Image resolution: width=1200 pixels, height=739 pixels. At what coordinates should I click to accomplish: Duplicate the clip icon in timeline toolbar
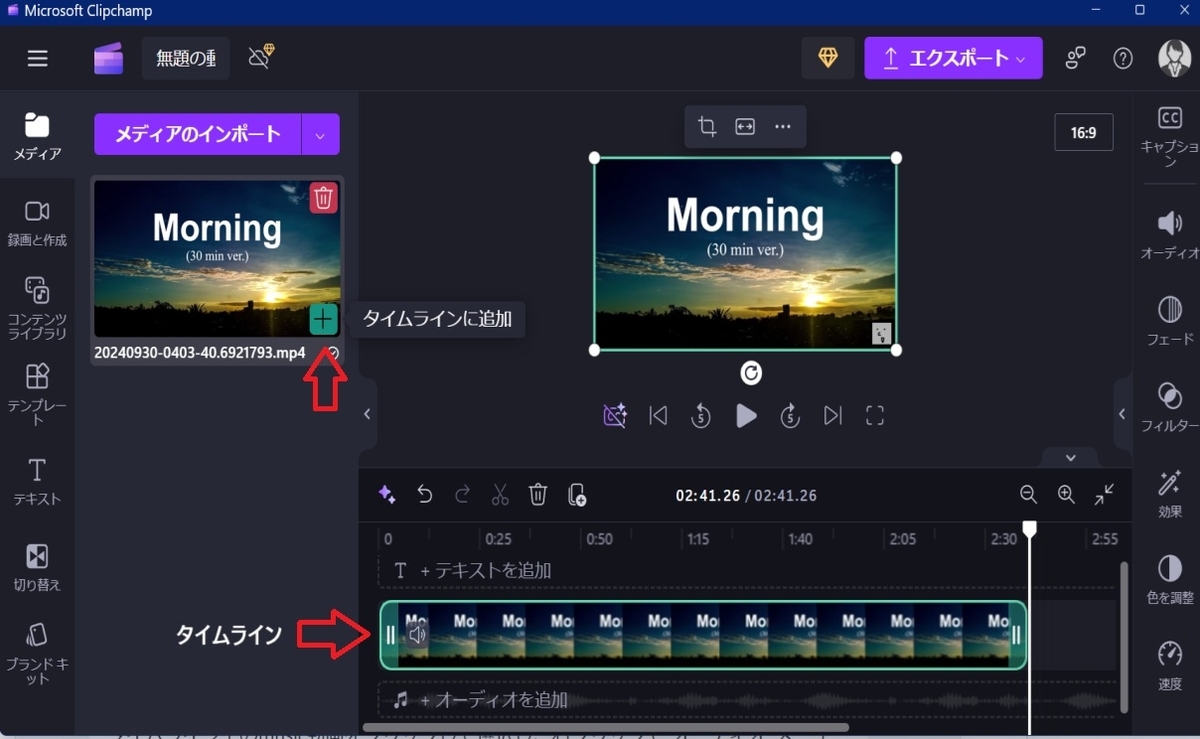(x=576, y=494)
